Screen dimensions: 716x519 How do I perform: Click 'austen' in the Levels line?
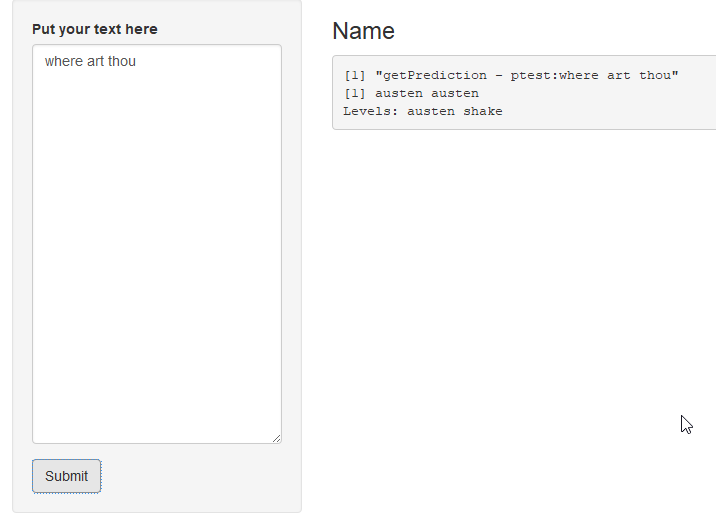pyautogui.click(x=431, y=111)
